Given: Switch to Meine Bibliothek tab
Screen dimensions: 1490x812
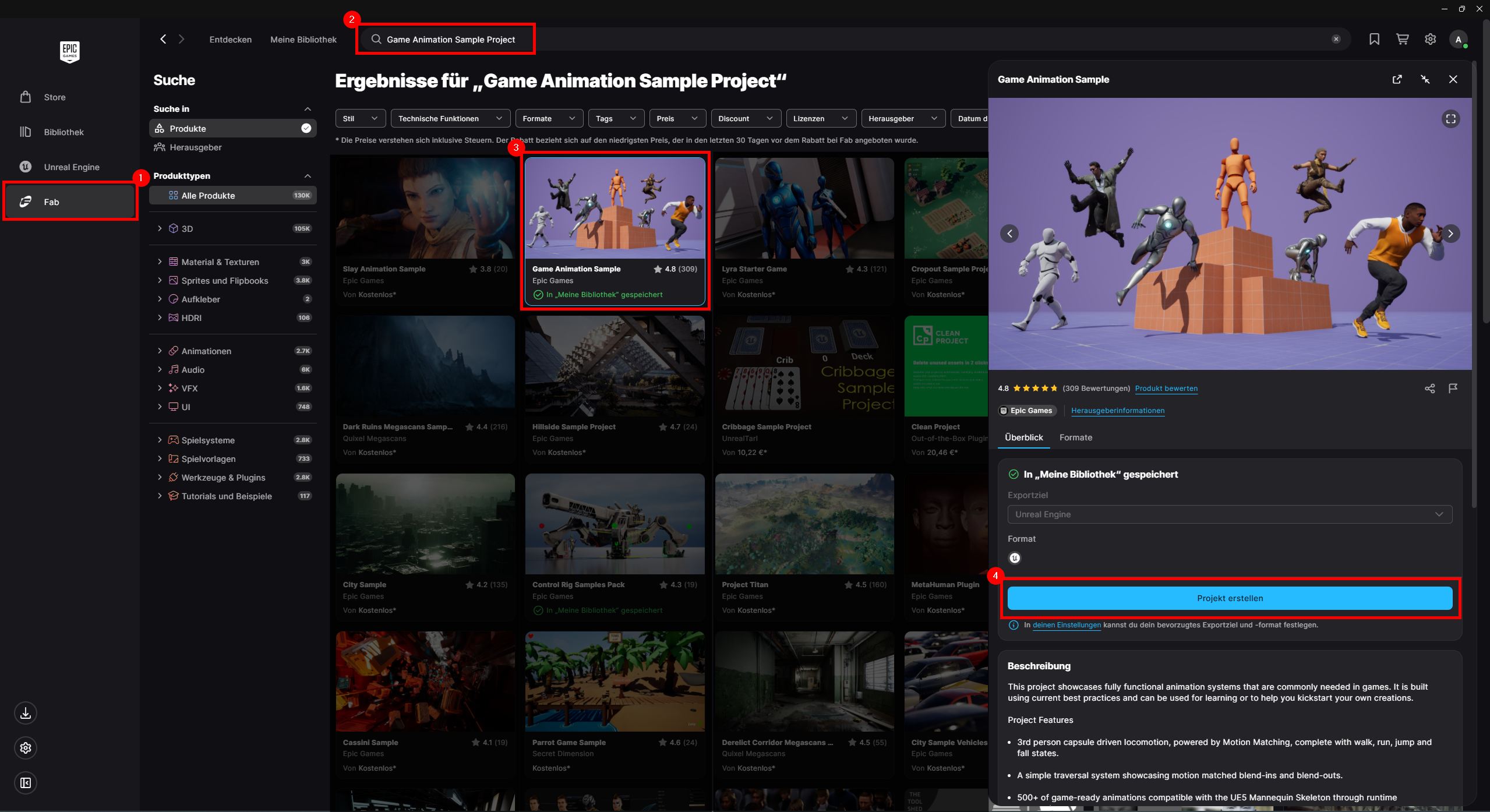Looking at the screenshot, I should (x=303, y=40).
